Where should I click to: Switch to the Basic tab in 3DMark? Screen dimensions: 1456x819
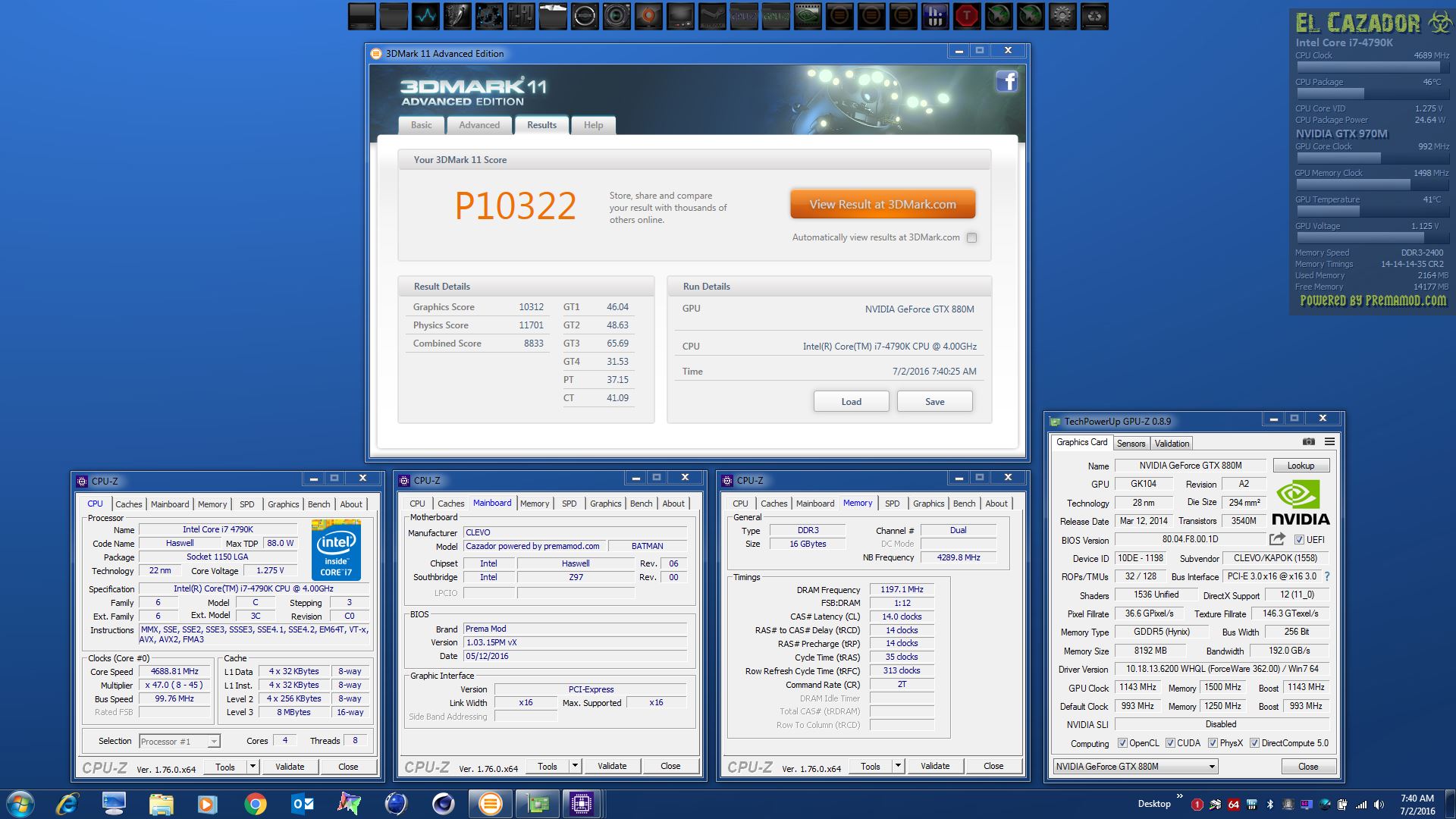(x=421, y=125)
